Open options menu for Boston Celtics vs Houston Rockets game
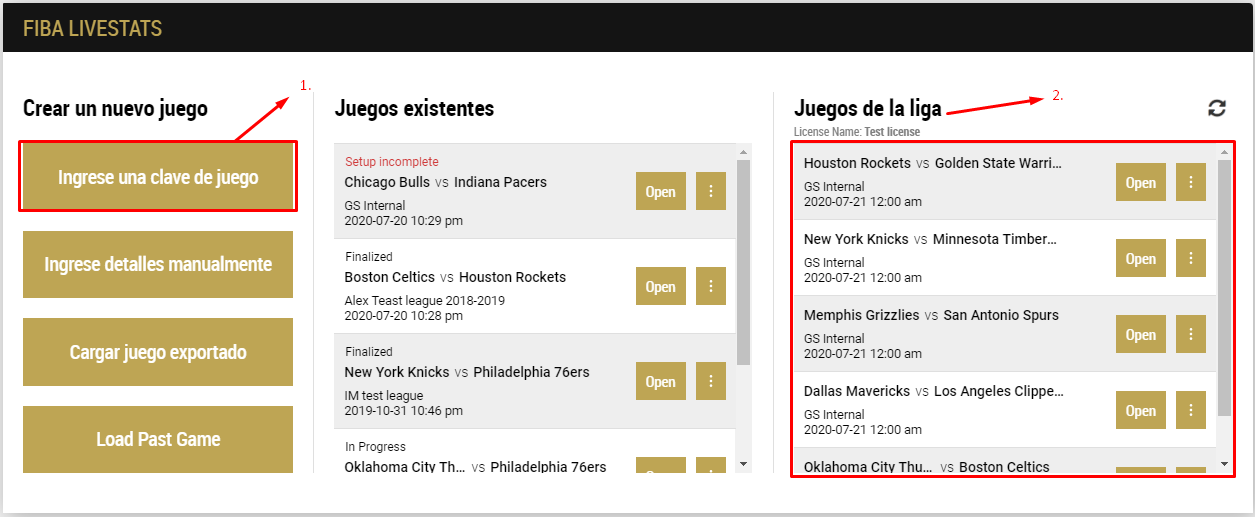This screenshot has width=1255, height=517. click(710, 286)
